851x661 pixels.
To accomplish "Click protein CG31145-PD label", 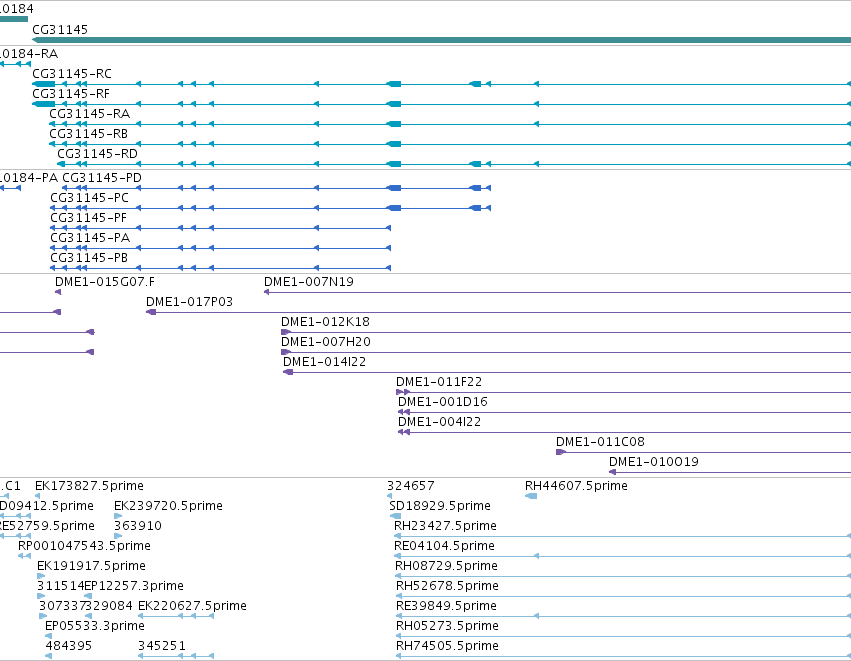I will click(x=102, y=178).
